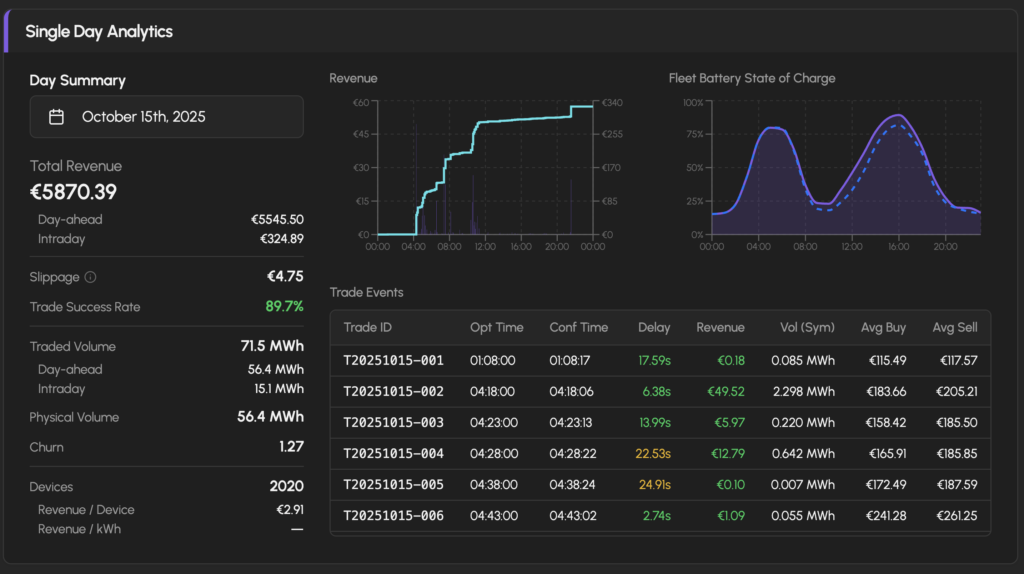
Task: Click the Revenue column header in Trade Events
Action: pos(720,327)
